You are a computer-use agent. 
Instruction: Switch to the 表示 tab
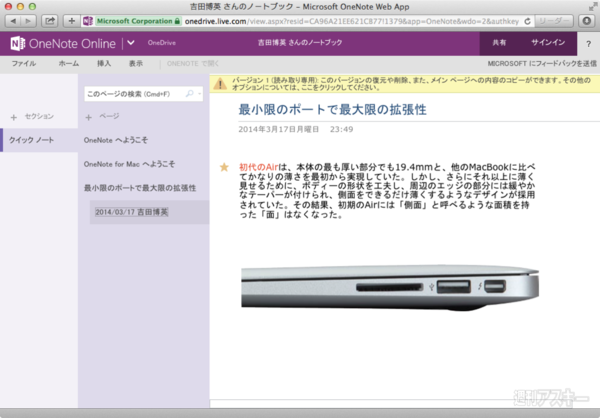tap(136, 64)
